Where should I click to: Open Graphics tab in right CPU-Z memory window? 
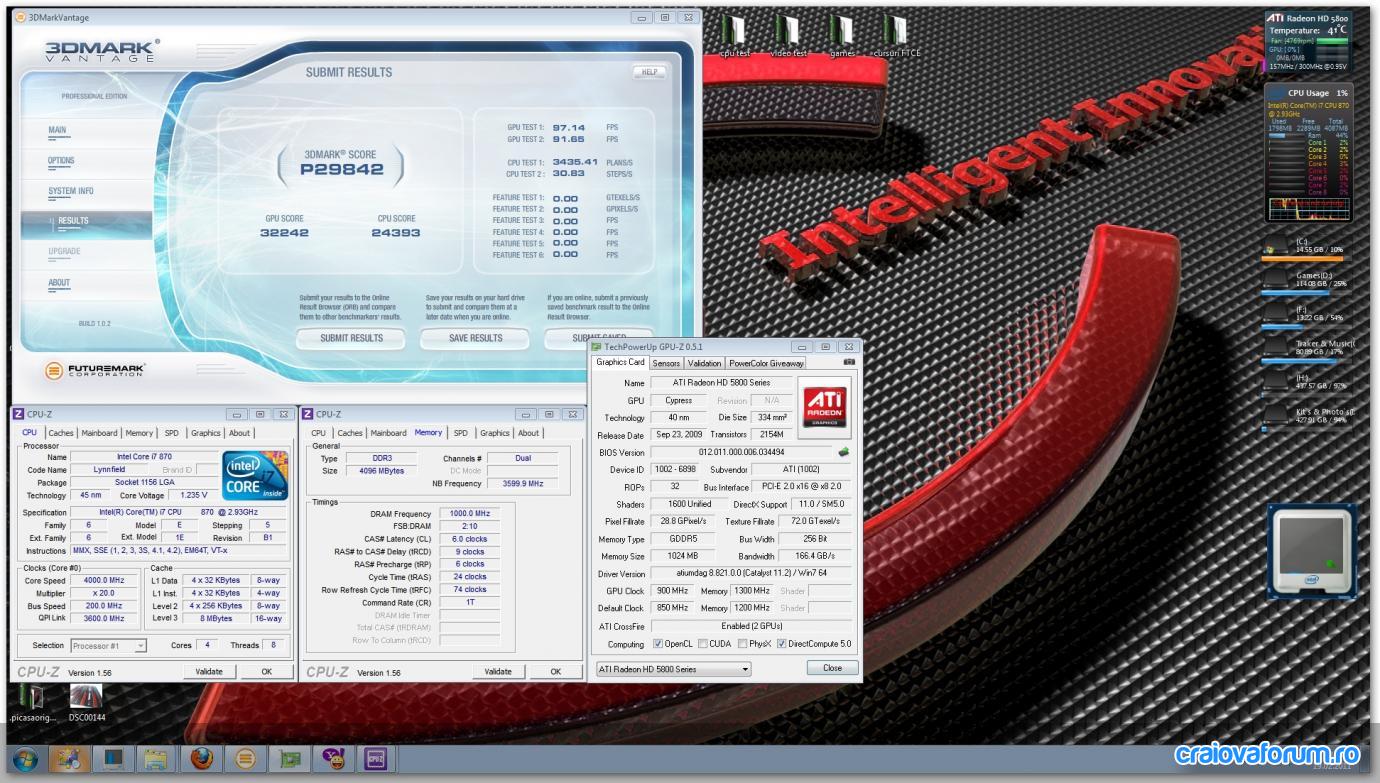tap(494, 433)
